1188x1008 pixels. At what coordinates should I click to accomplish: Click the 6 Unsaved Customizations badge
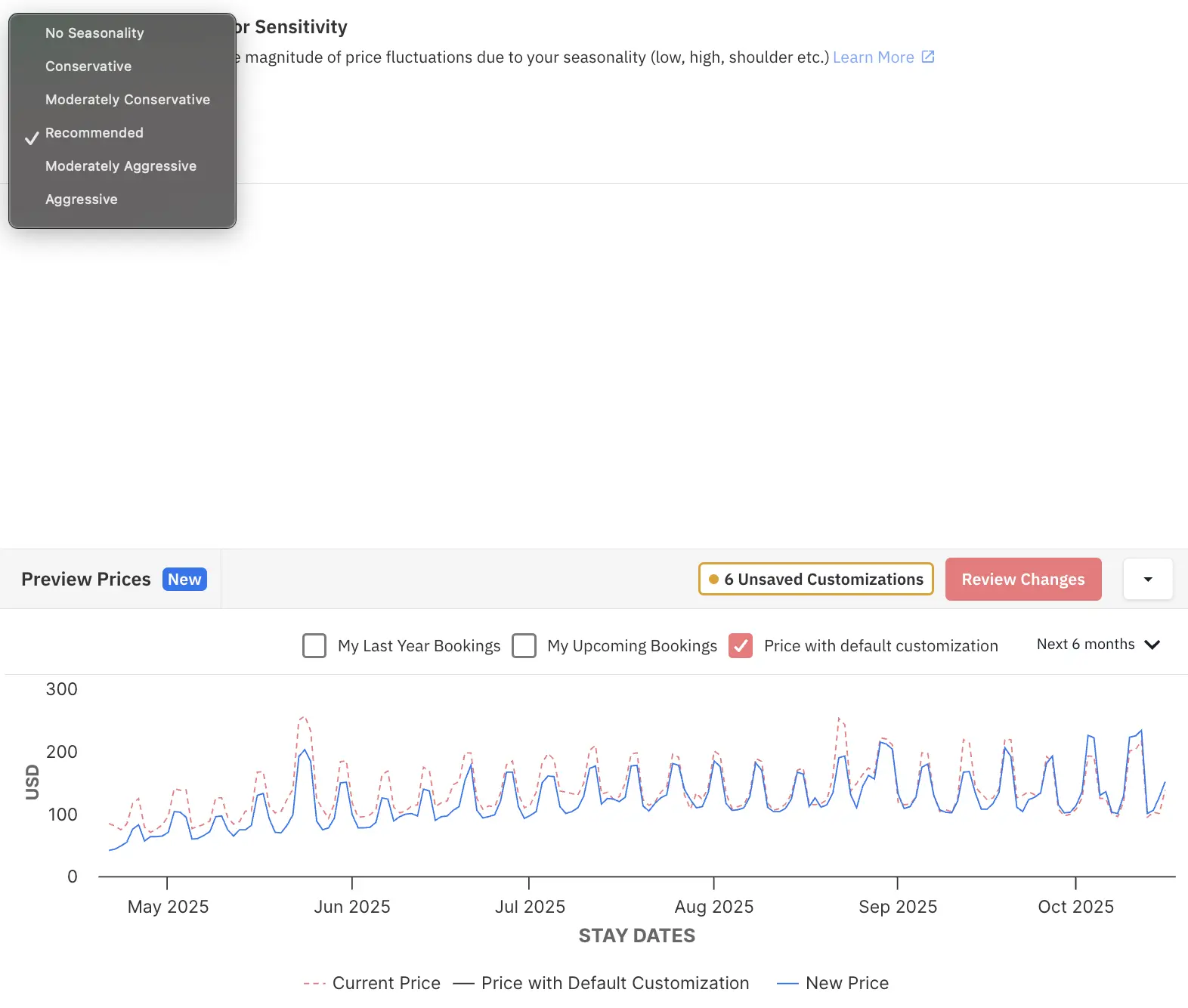tap(815, 580)
